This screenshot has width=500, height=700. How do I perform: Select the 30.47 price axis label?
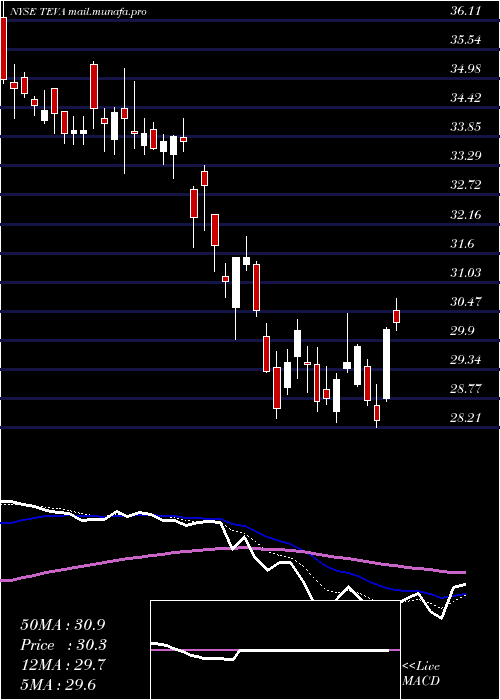[466, 301]
